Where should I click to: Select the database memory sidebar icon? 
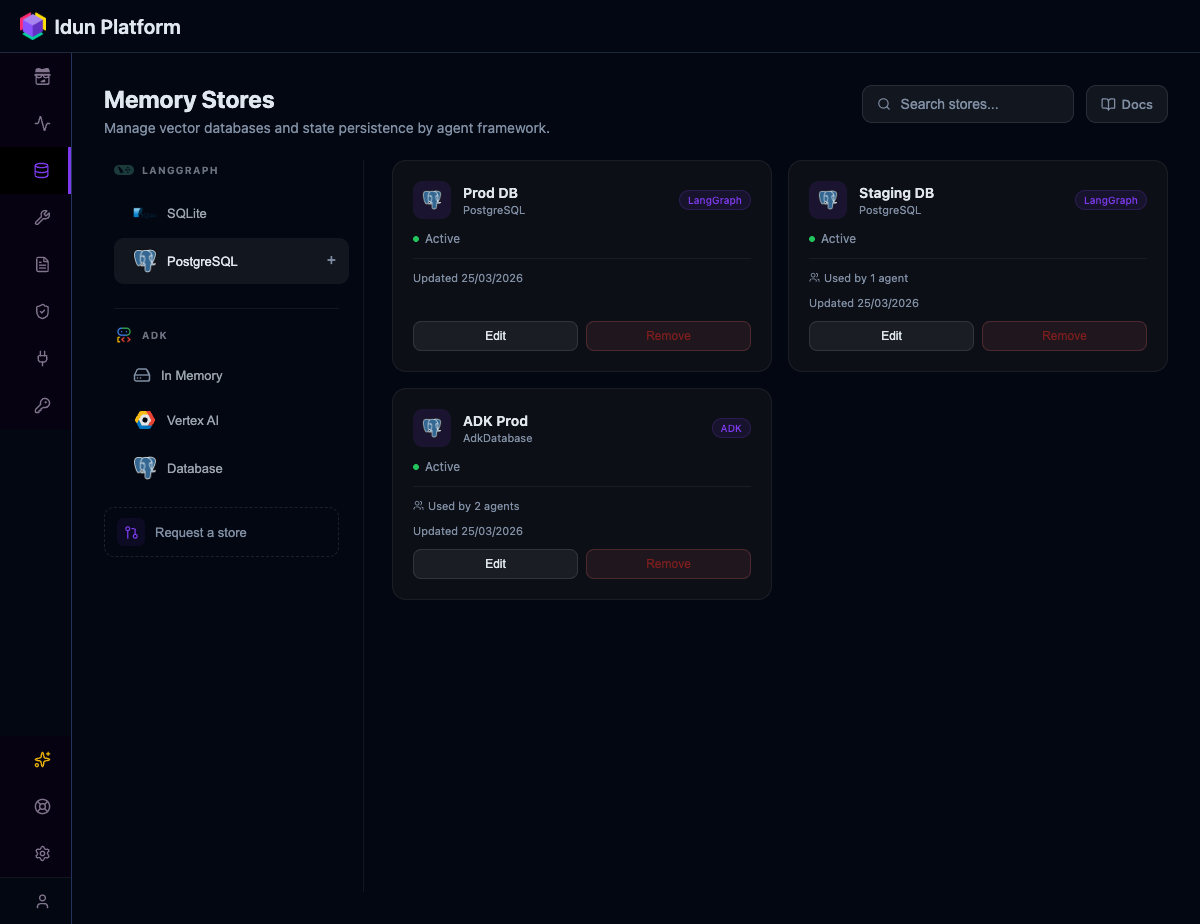(42, 171)
